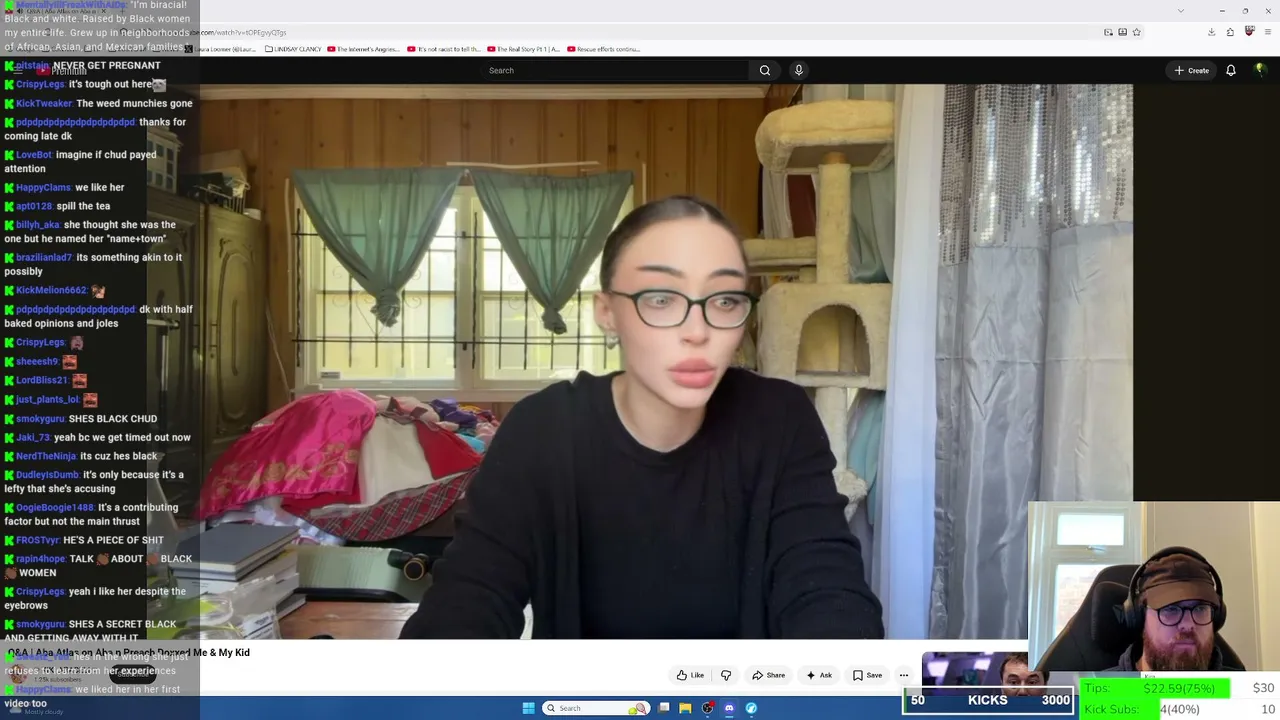1280x720 pixels.
Task: Open more actions three-dot menu
Action: click(x=904, y=675)
